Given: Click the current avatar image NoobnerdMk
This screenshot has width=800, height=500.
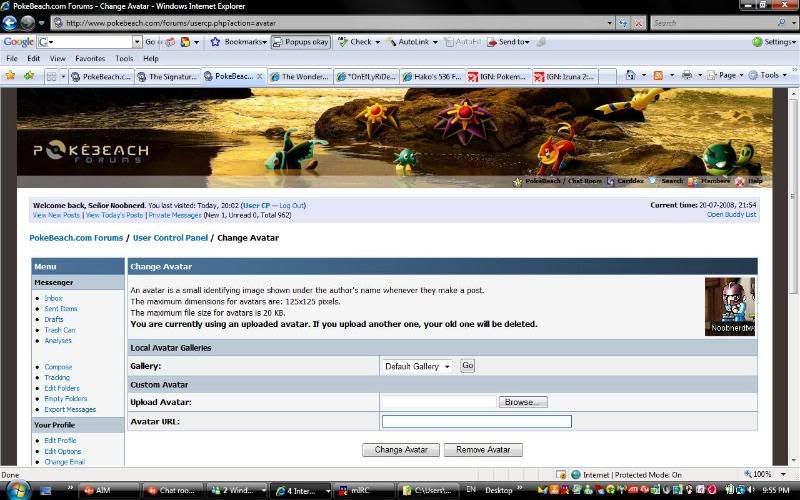Looking at the screenshot, I should (730, 307).
